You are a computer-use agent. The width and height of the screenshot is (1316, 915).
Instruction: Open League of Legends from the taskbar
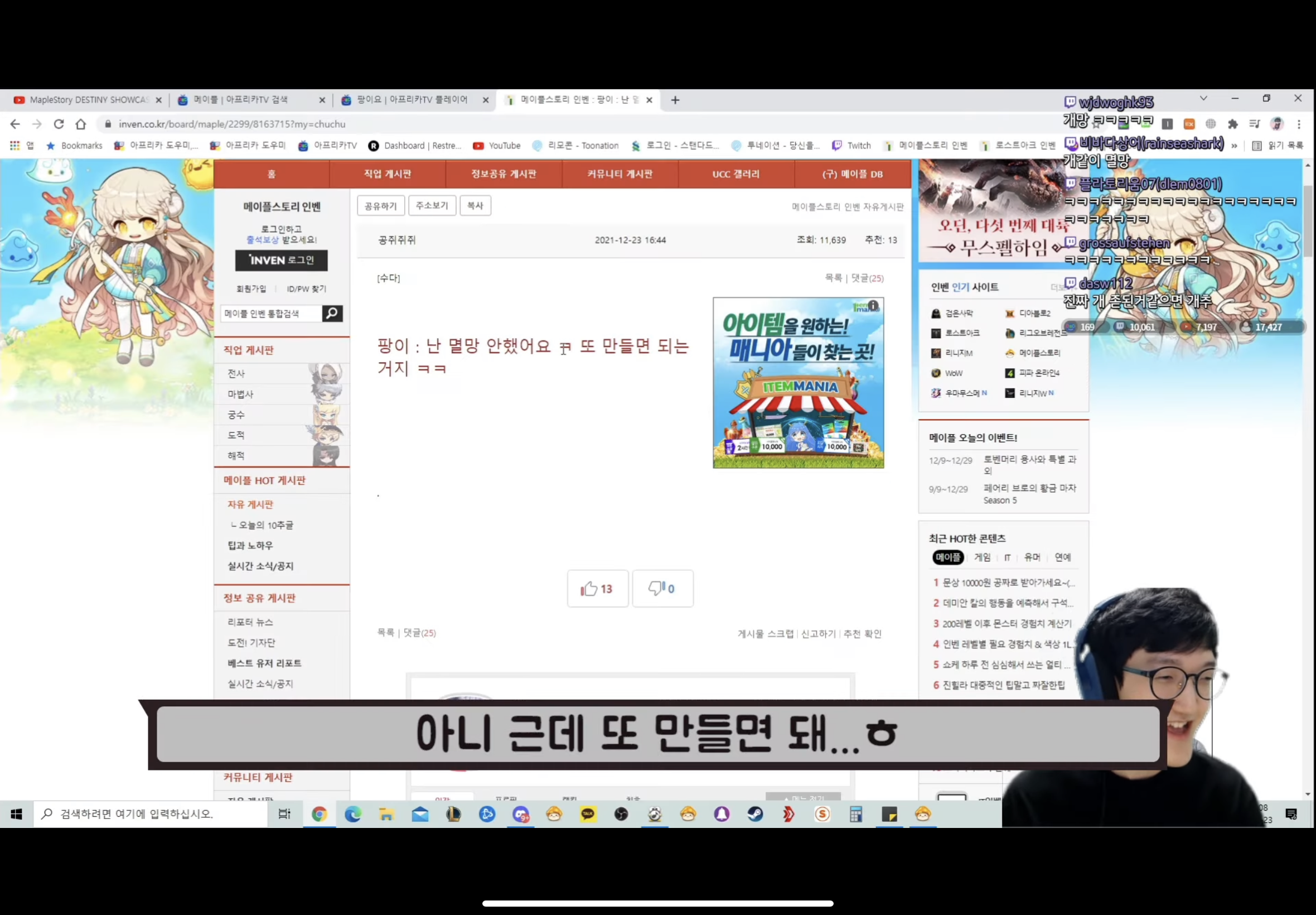tap(453, 814)
